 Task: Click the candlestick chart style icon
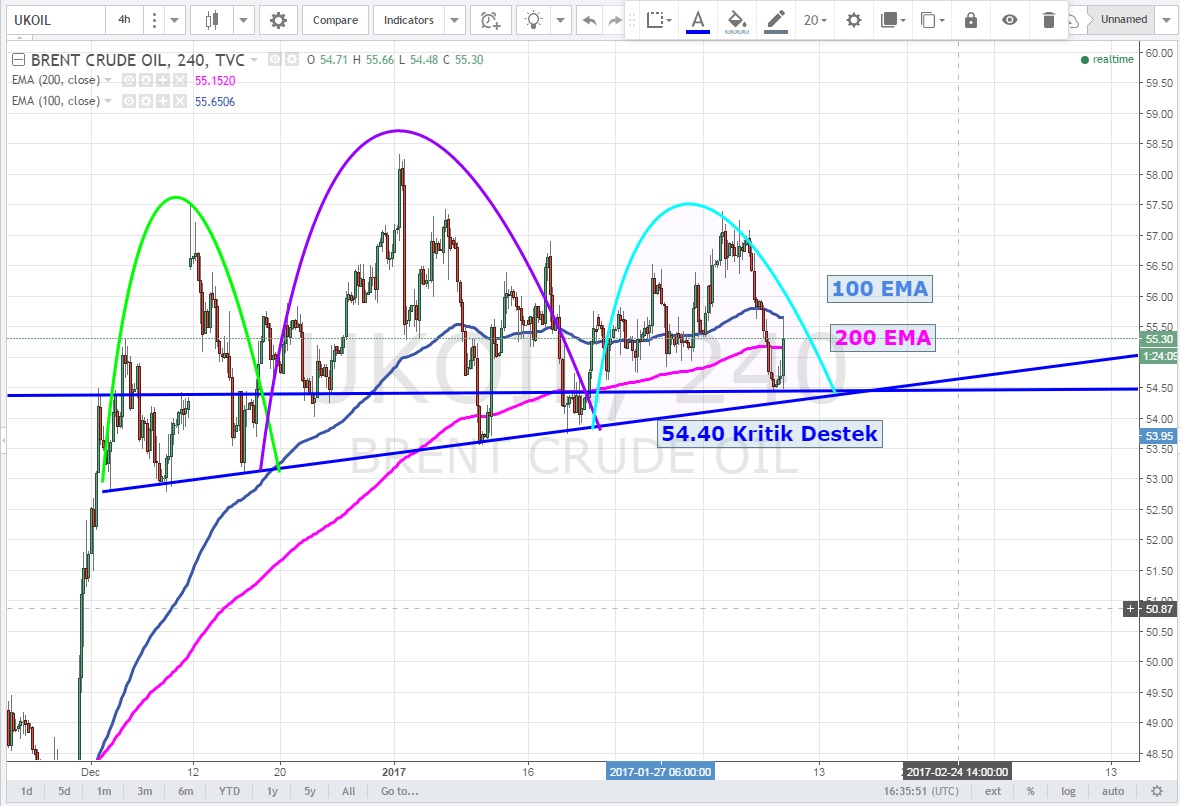pos(211,20)
